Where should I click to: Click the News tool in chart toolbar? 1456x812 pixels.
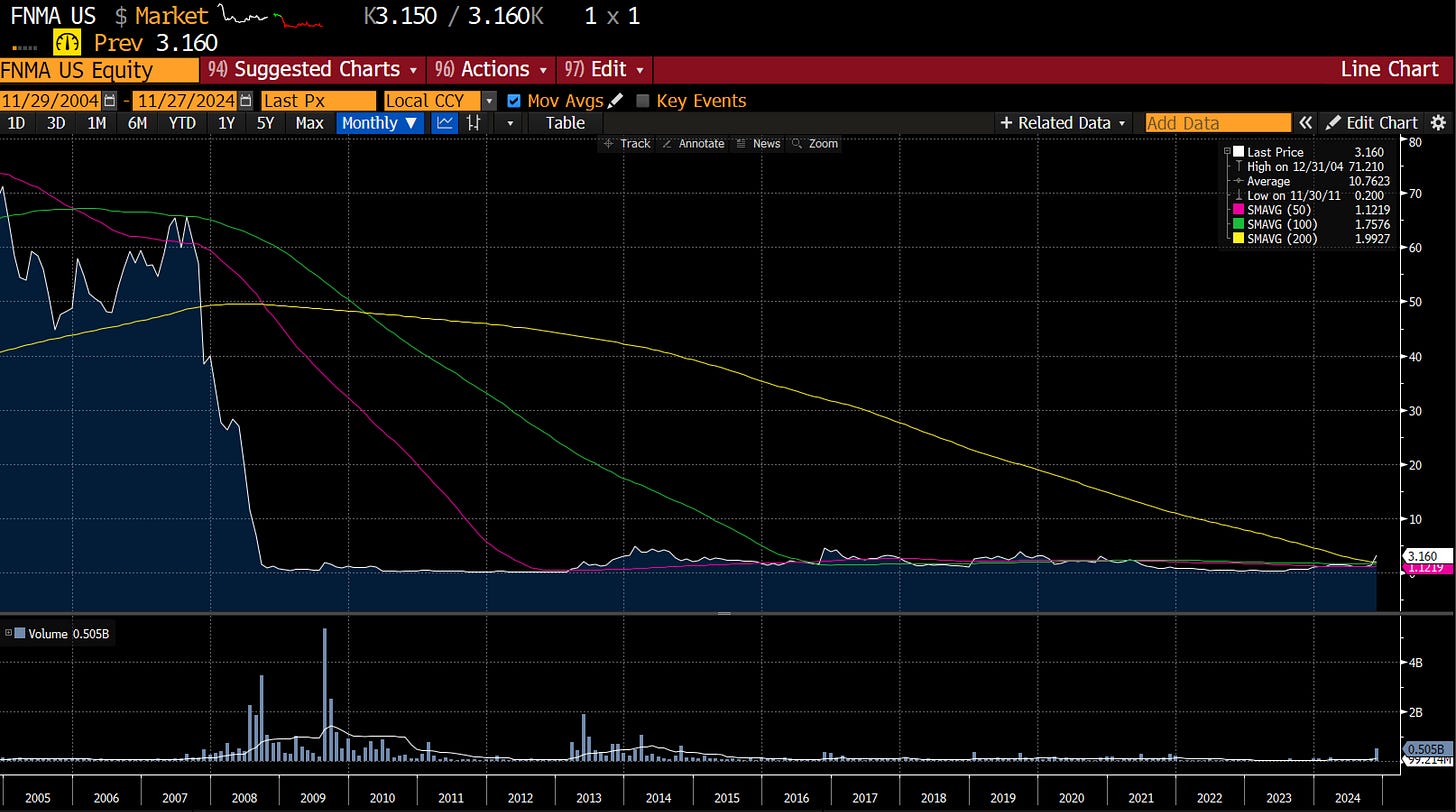[758, 144]
